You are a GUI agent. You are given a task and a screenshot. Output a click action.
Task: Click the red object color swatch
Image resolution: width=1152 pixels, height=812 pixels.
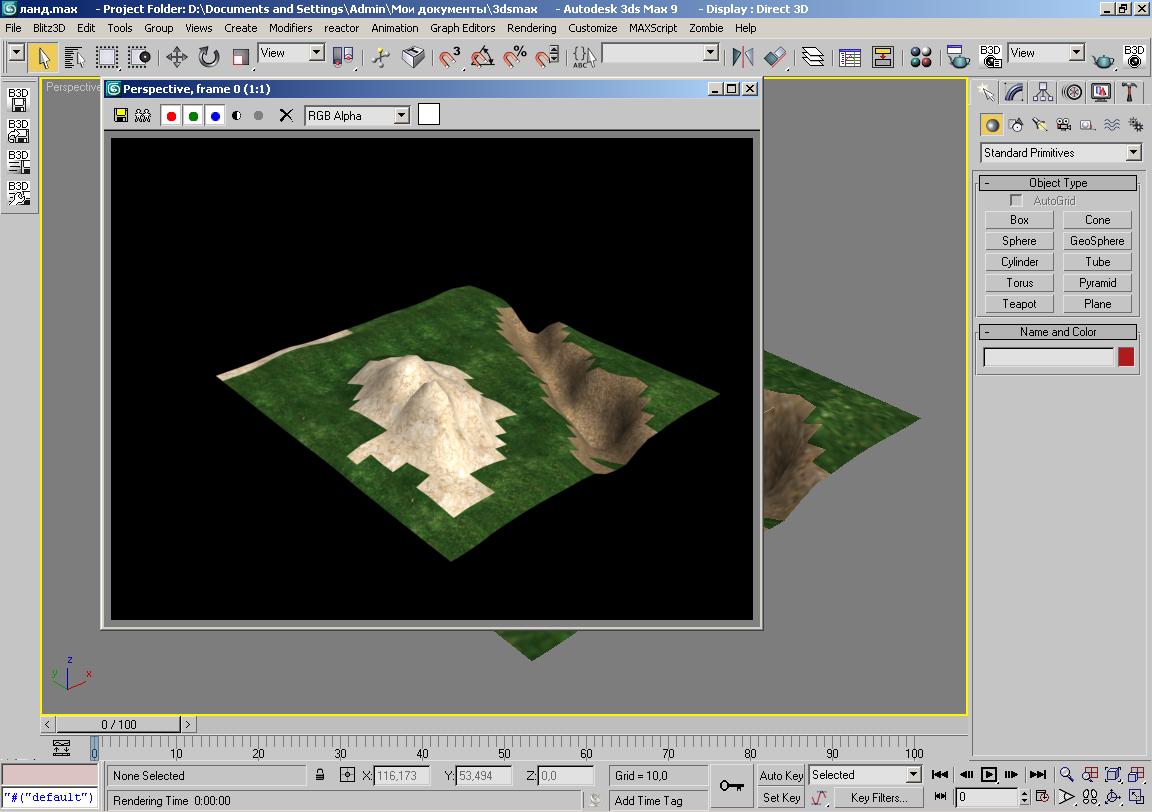[x=1126, y=357]
